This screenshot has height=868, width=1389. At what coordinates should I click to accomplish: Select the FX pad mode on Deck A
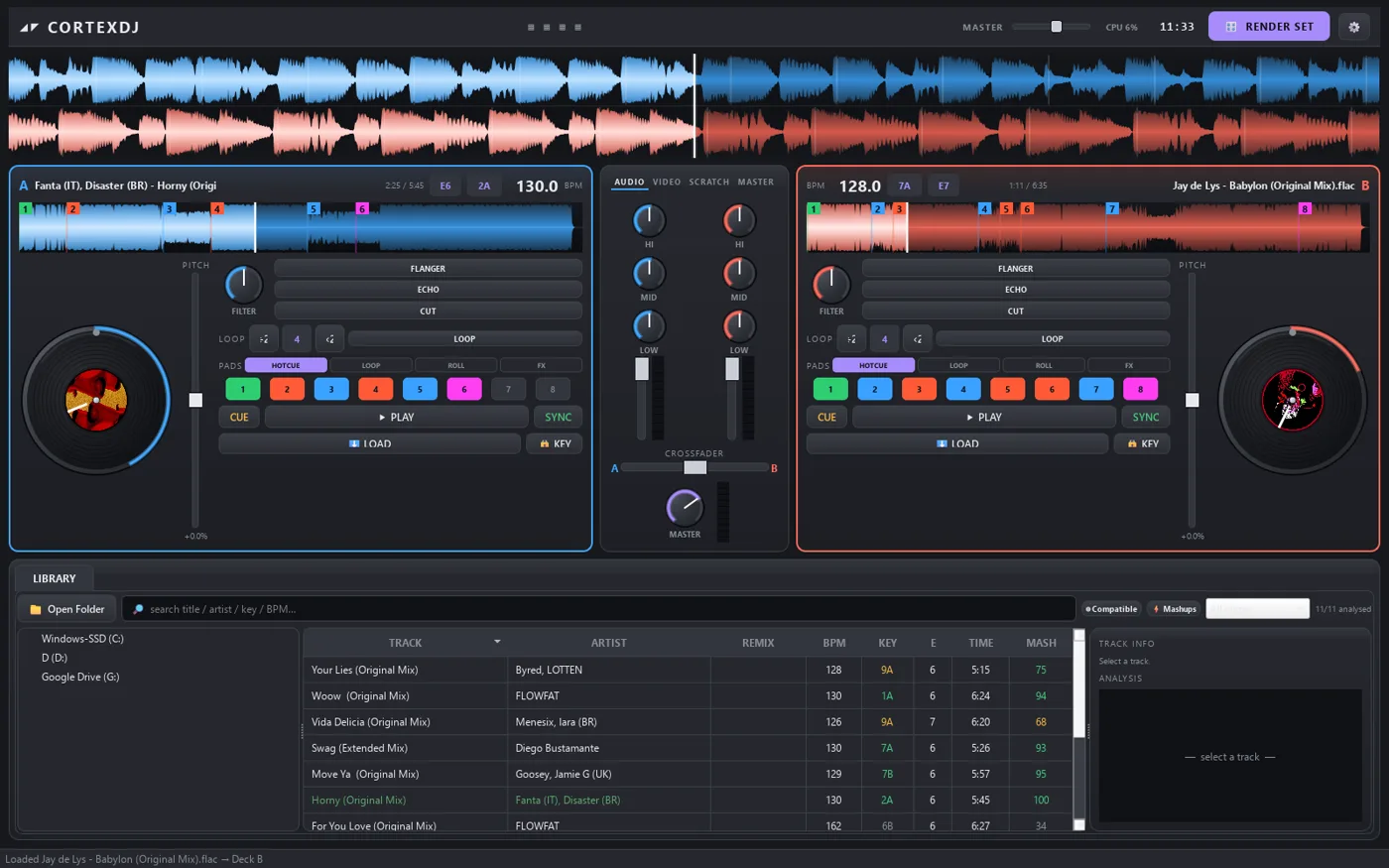(x=542, y=365)
